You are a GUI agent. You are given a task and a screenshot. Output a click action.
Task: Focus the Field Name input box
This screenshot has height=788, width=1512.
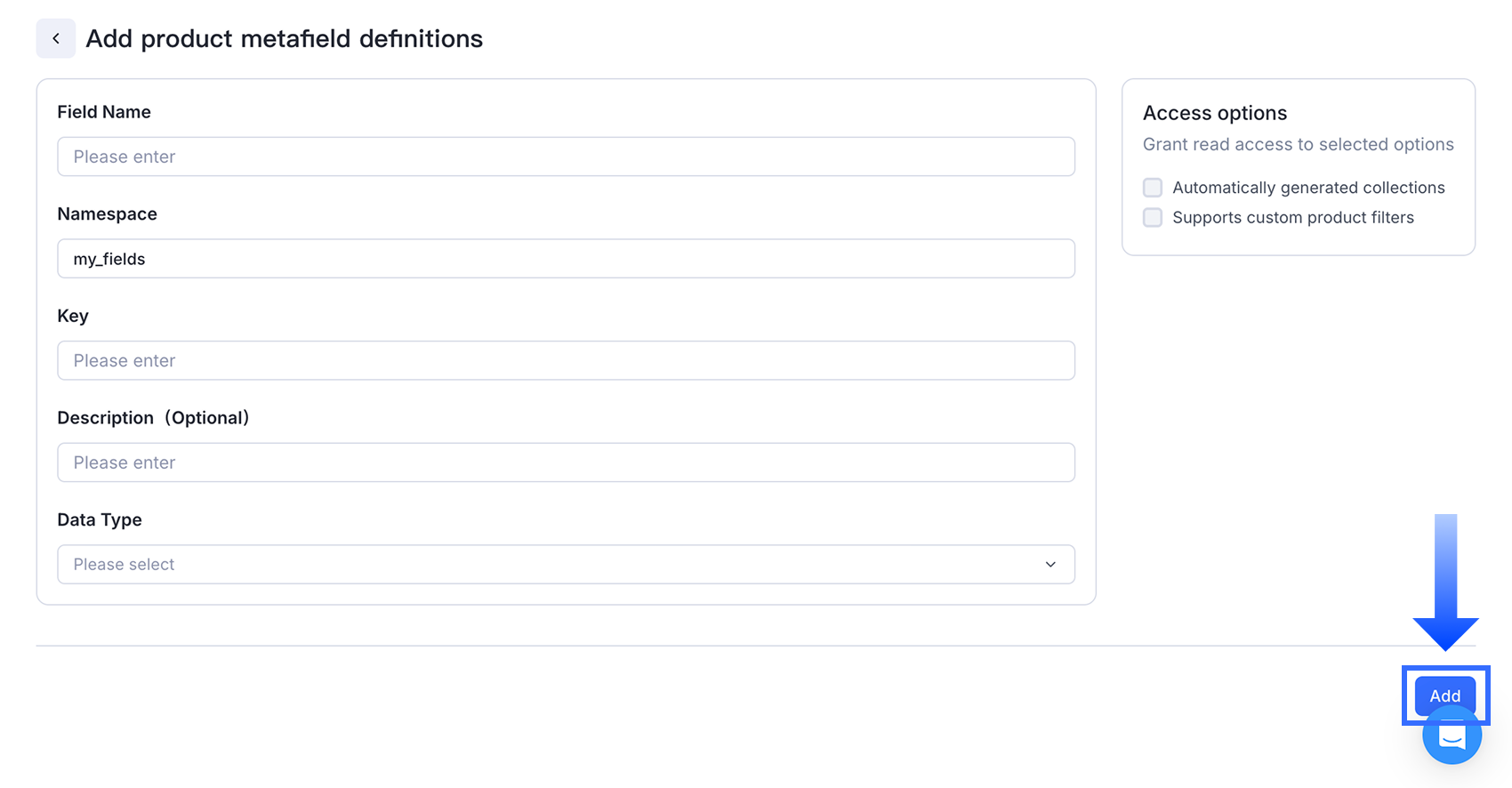tap(567, 157)
